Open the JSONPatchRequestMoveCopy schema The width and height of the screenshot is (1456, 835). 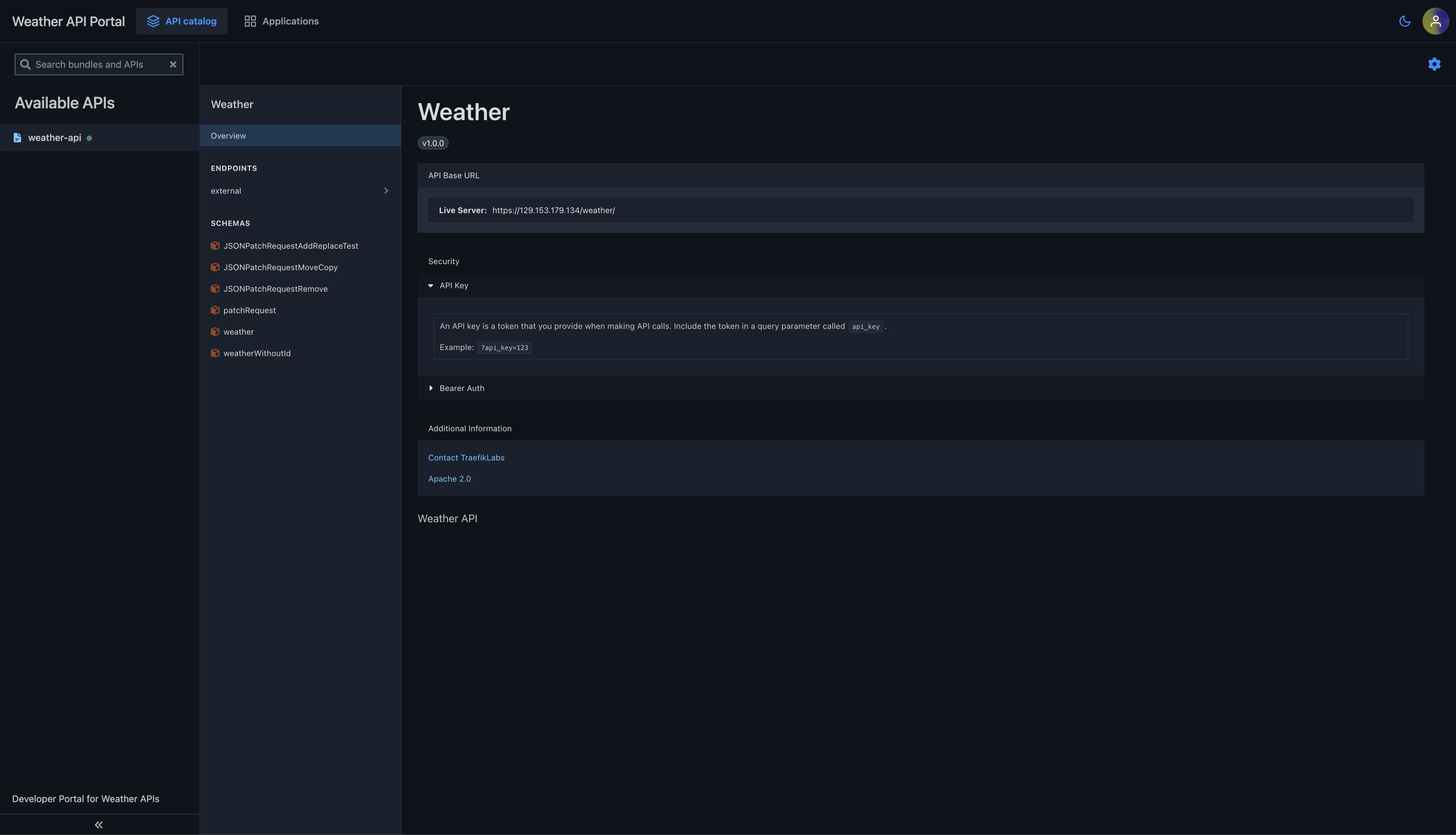coord(280,267)
